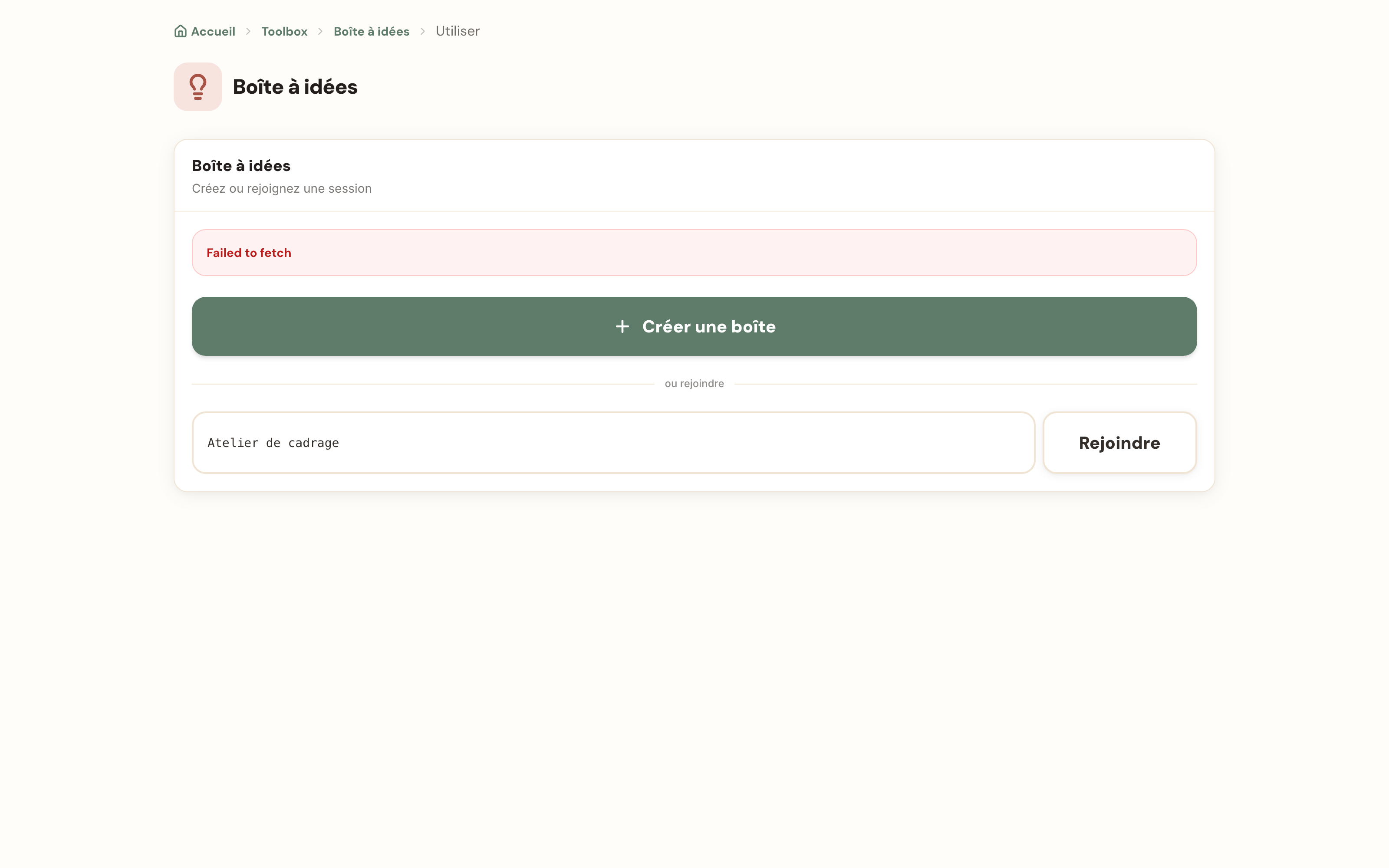Click the chevron before Utiliser
The image size is (1389, 868).
[x=423, y=32]
